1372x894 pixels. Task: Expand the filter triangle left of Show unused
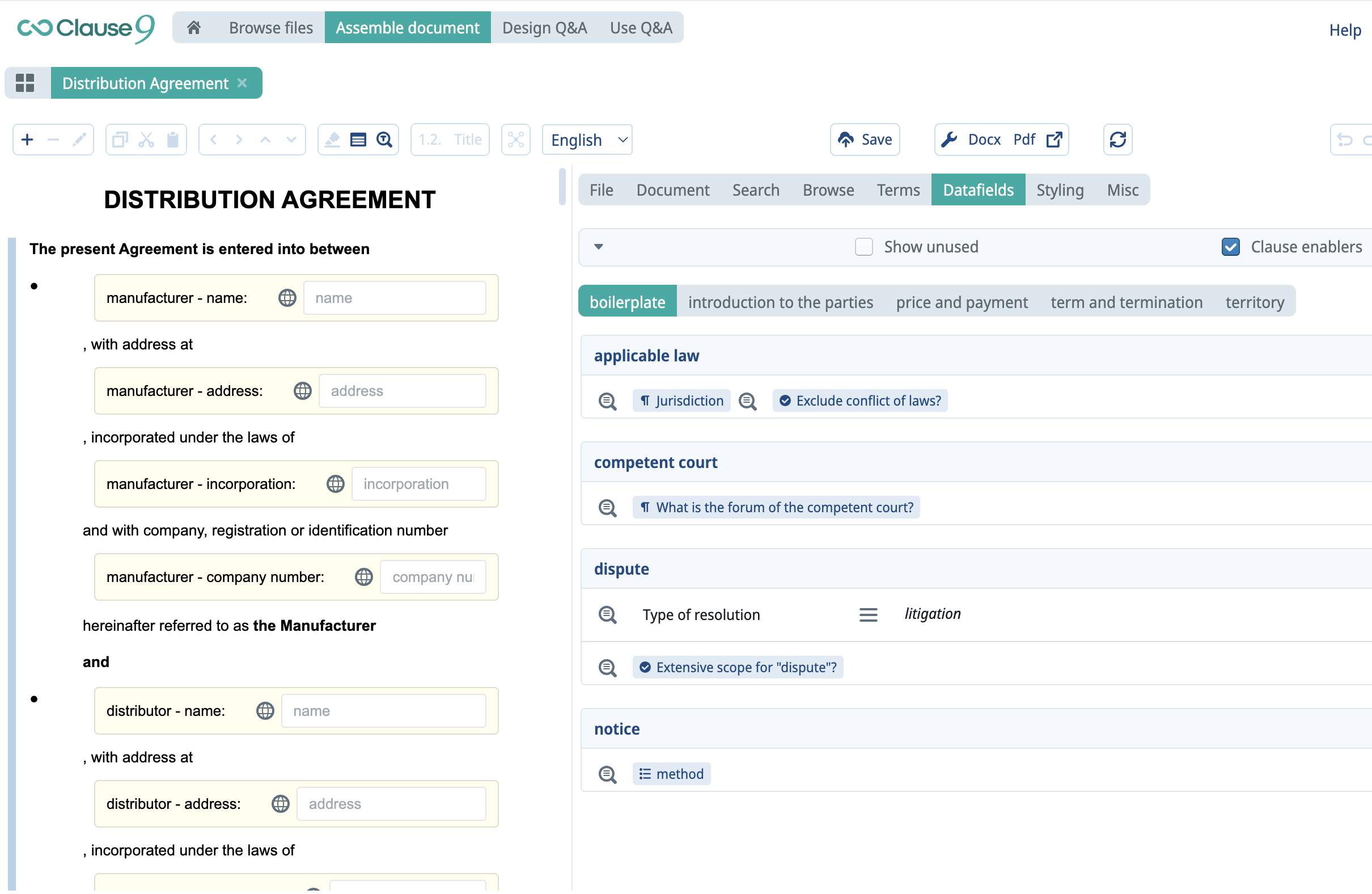[598, 247]
